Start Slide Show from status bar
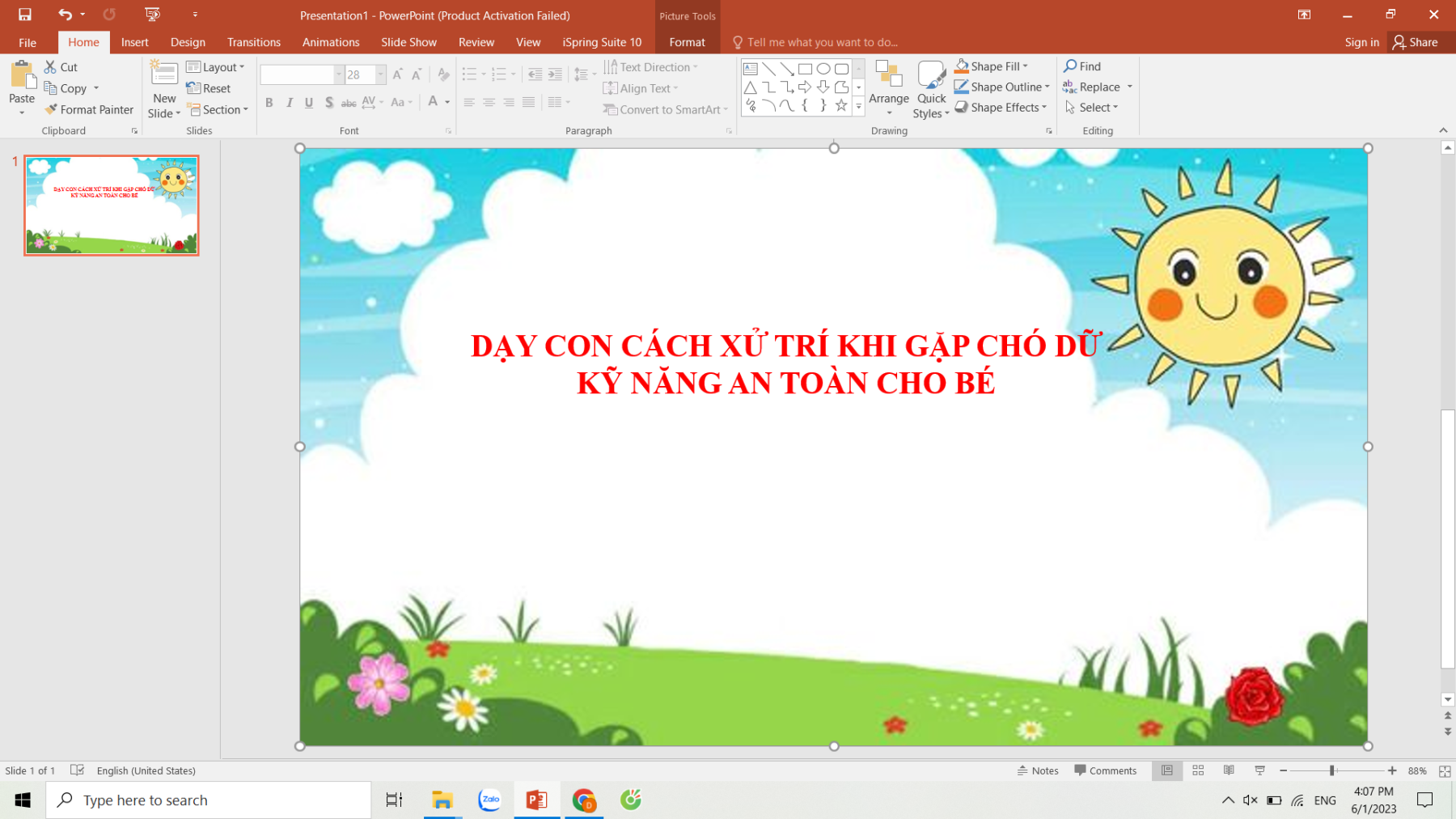Image resolution: width=1456 pixels, height=819 pixels. (x=1259, y=770)
